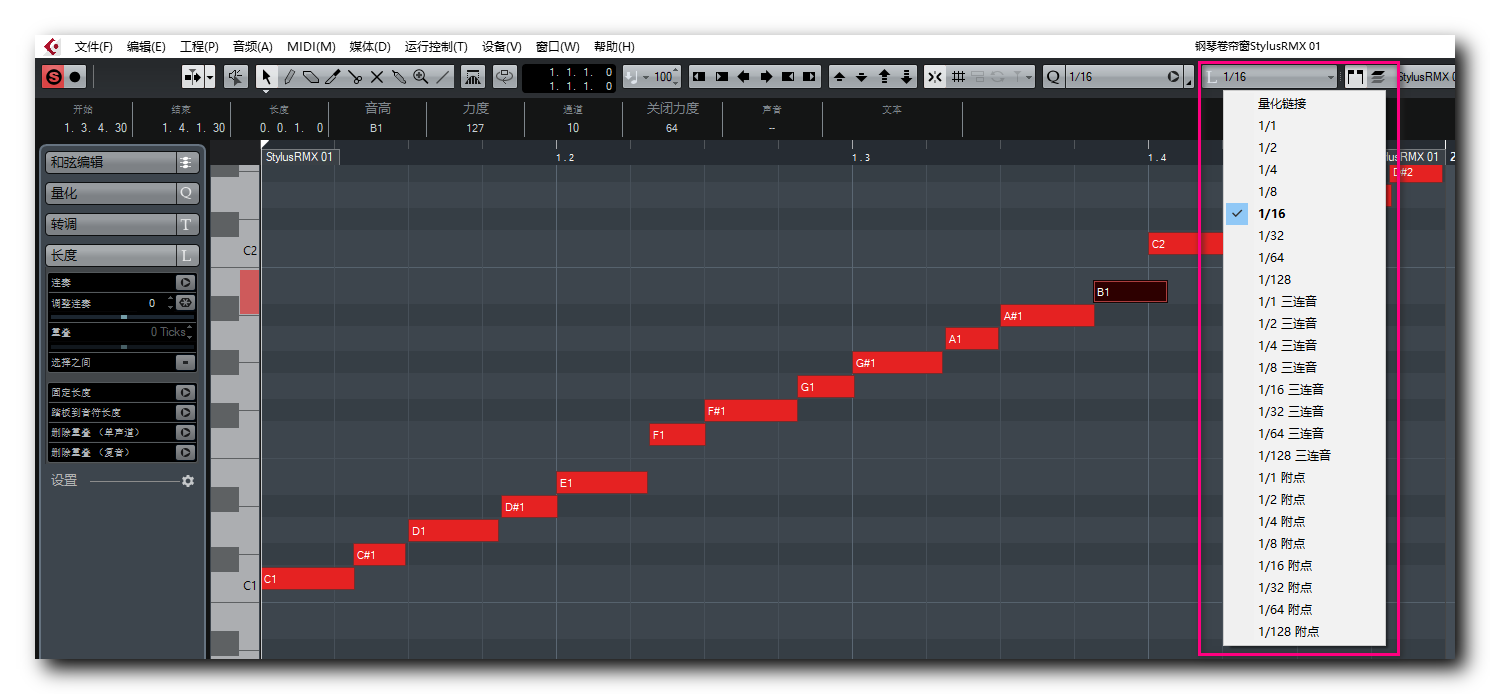Open the 运行控制(T) menu
Image resolution: width=1490 pixels, height=694 pixels.
click(x=436, y=47)
